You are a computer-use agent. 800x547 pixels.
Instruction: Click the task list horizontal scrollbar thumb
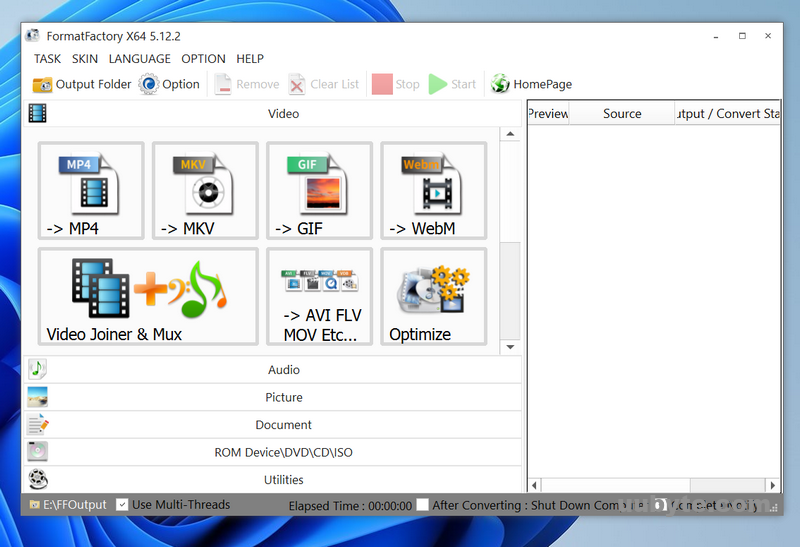pos(615,485)
